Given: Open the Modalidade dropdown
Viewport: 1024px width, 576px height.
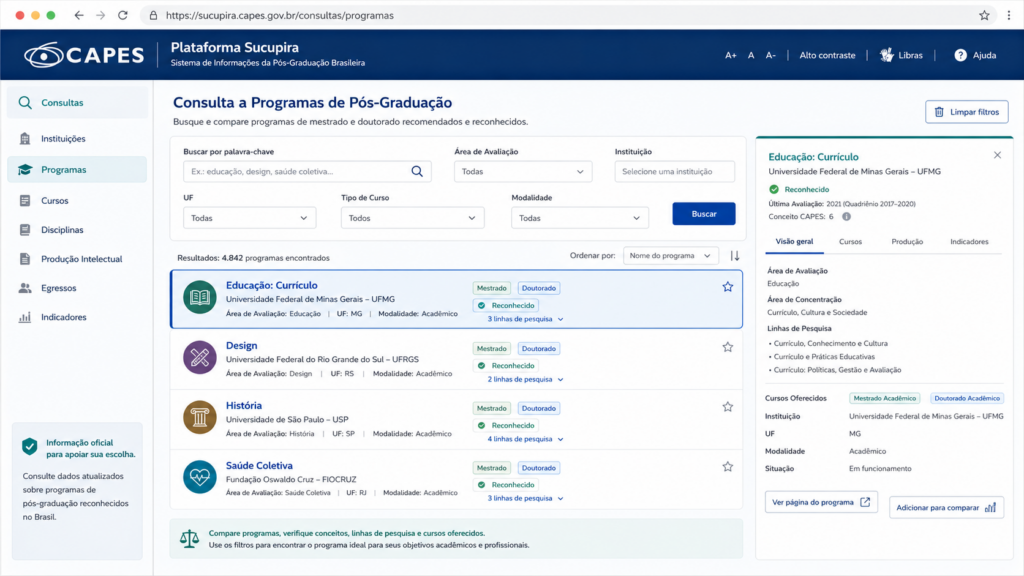Looking at the screenshot, I should tap(580, 218).
